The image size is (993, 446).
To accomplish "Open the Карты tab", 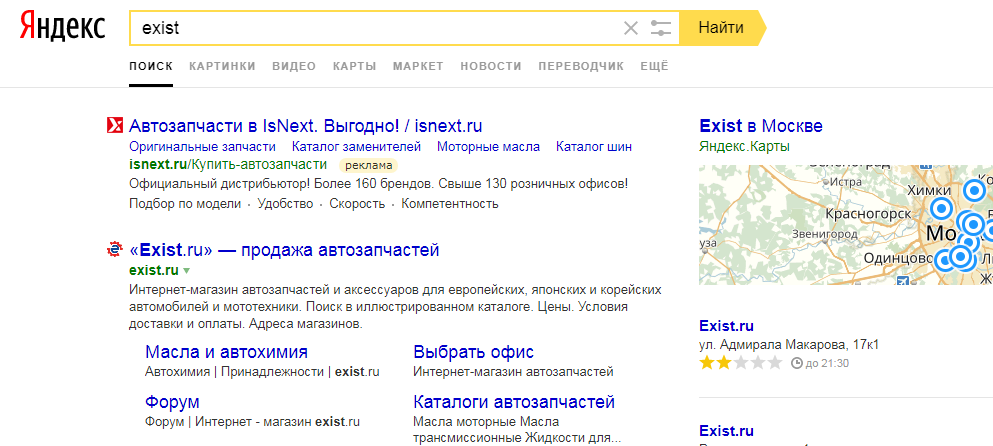I will tap(354, 66).
